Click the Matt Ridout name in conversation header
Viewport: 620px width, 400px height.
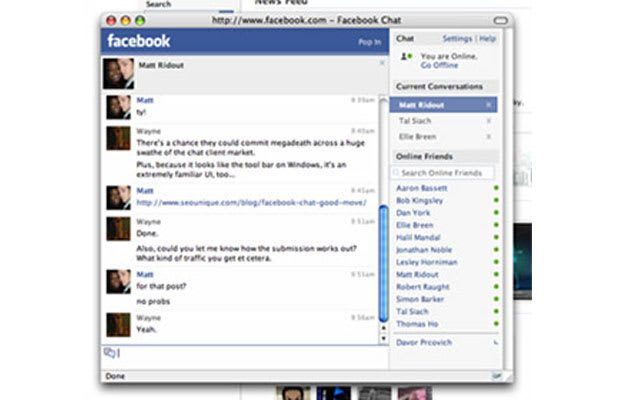161,65
